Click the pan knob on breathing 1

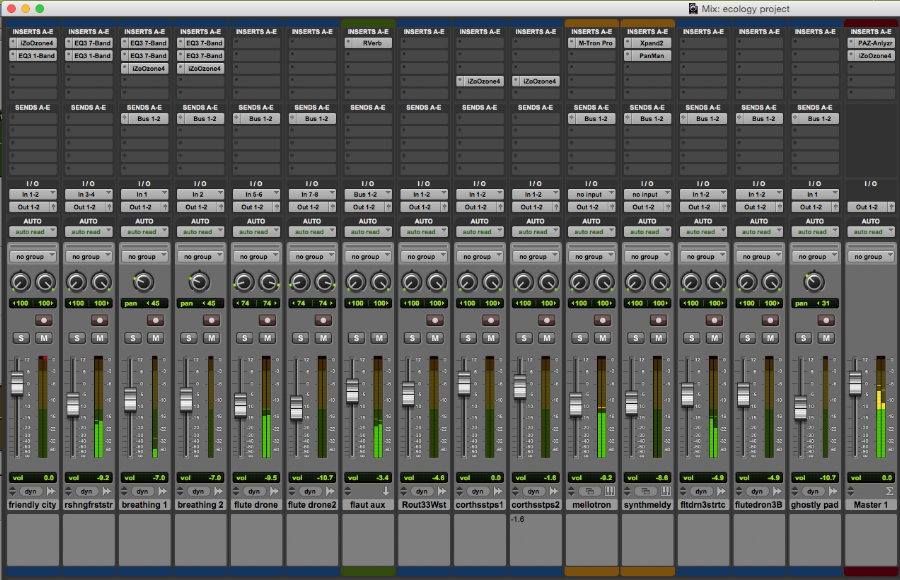[x=143, y=282]
